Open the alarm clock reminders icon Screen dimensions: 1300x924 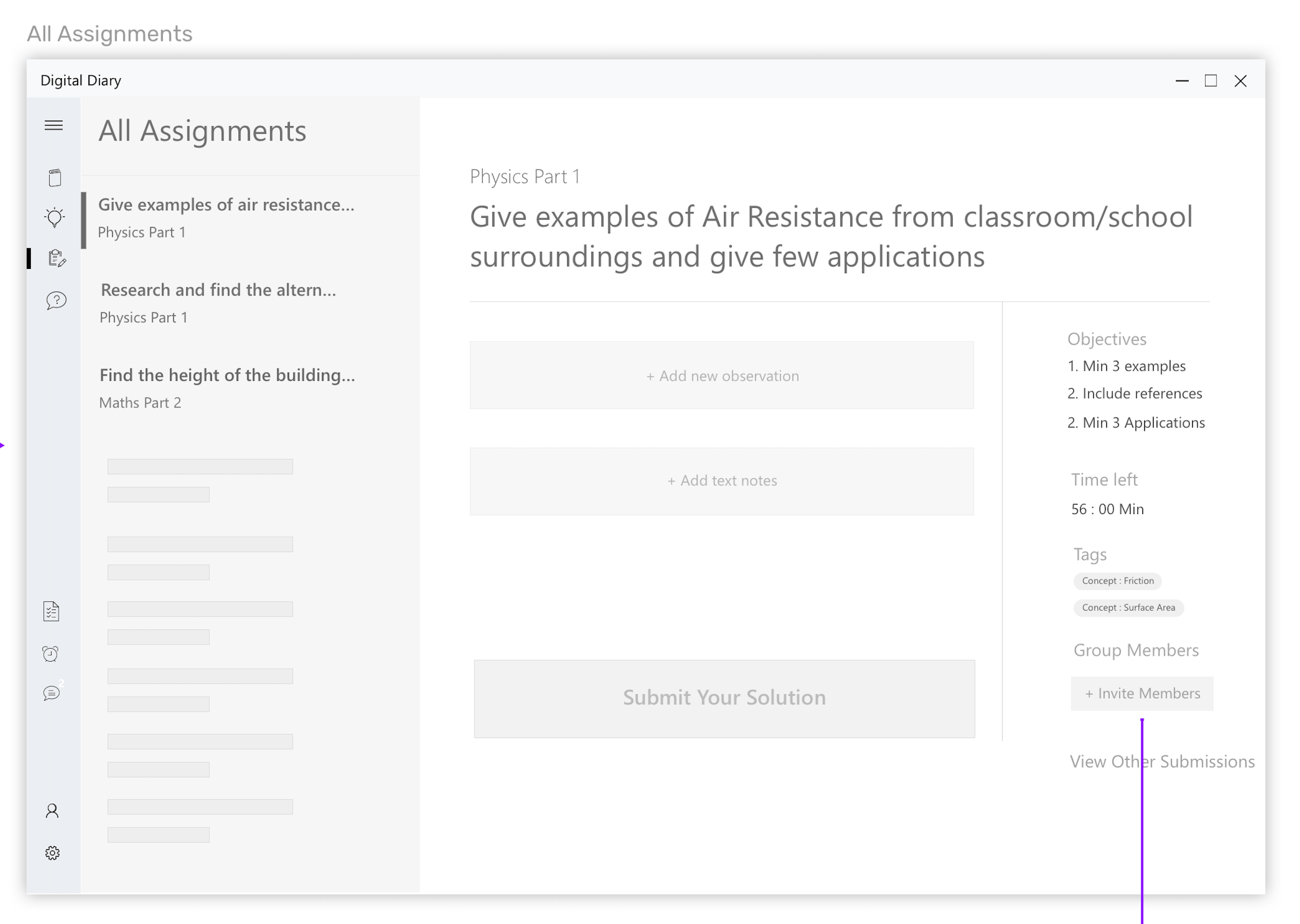(51, 653)
